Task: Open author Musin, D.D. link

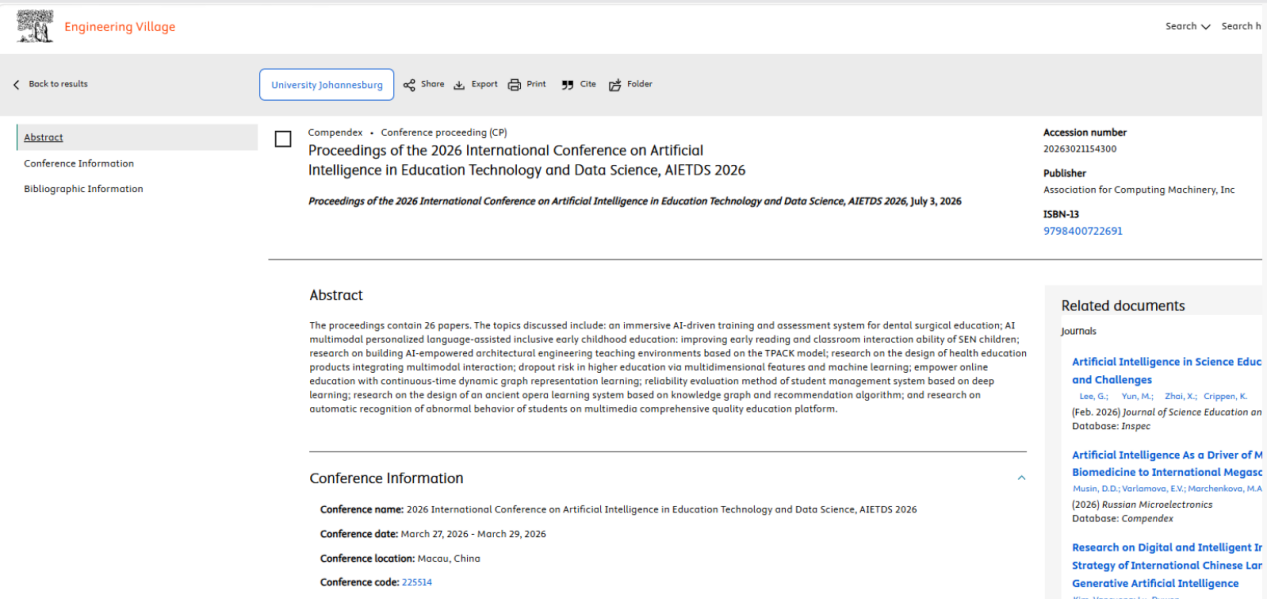Action: pyautogui.click(x=1095, y=489)
